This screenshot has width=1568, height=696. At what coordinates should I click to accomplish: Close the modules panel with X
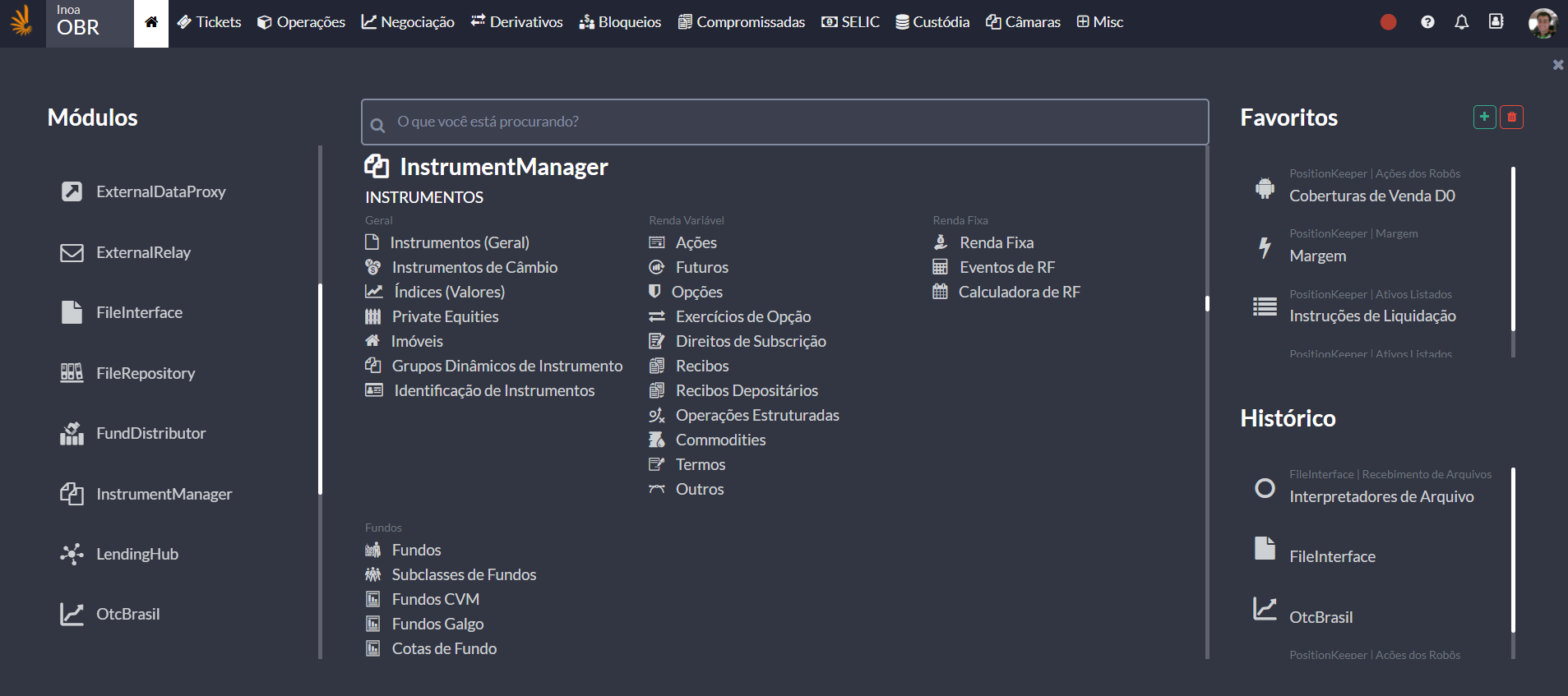pyautogui.click(x=1557, y=65)
